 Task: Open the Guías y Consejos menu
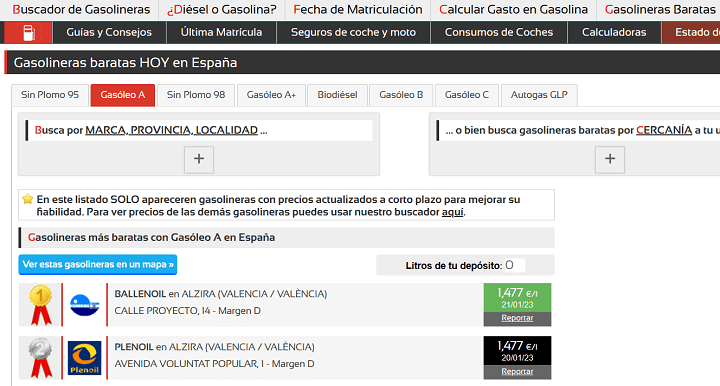coord(109,32)
